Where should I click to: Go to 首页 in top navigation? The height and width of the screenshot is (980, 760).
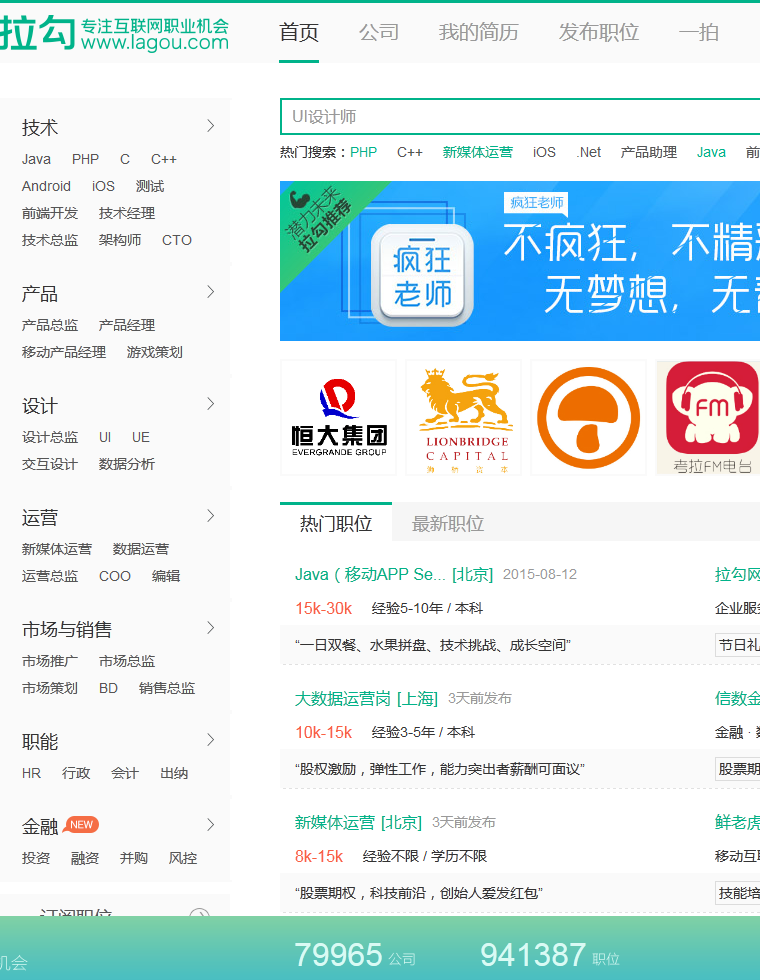point(299,32)
